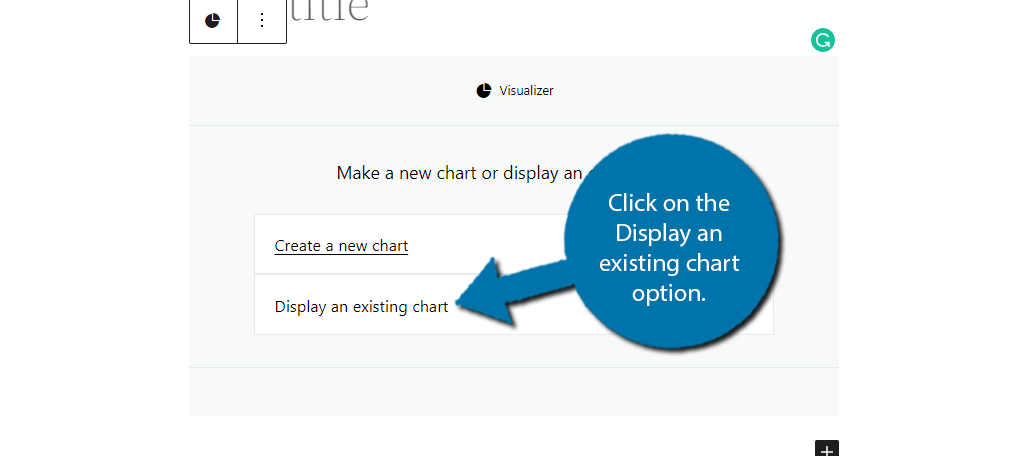This screenshot has width=1024, height=456.
Task: Click the Make a new chart instruction text
Action: (459, 173)
